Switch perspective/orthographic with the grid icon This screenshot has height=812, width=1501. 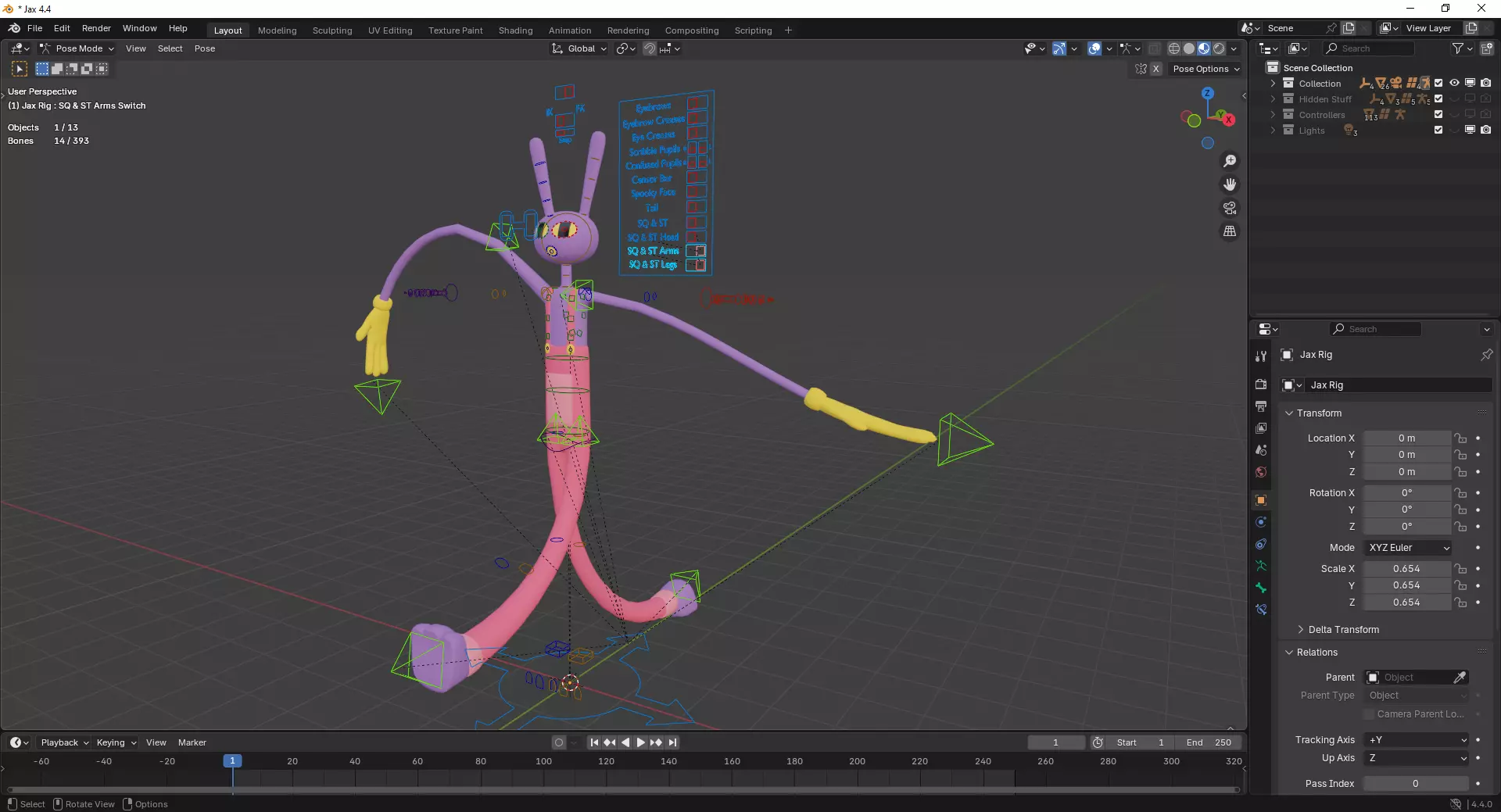[1230, 231]
